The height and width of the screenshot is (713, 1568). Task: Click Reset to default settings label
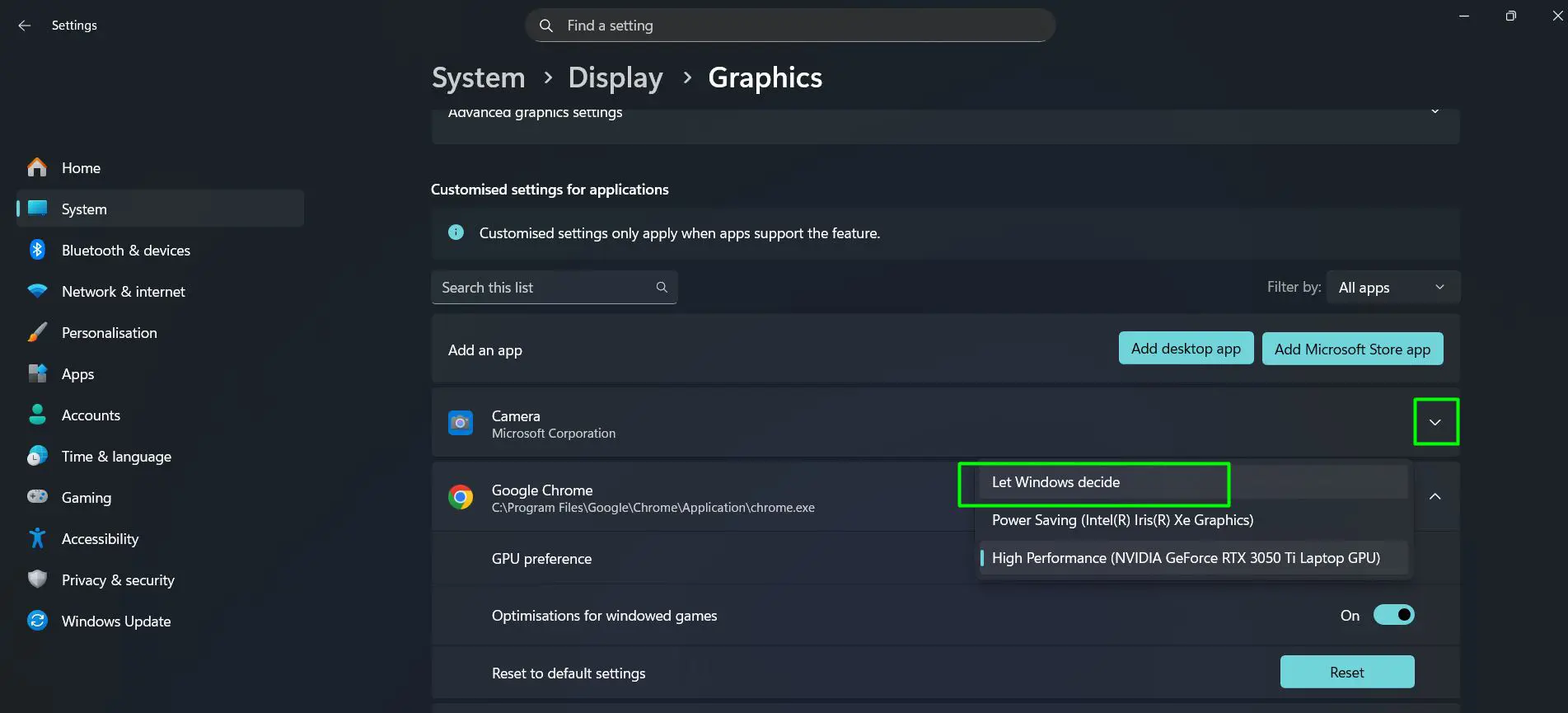pos(569,673)
